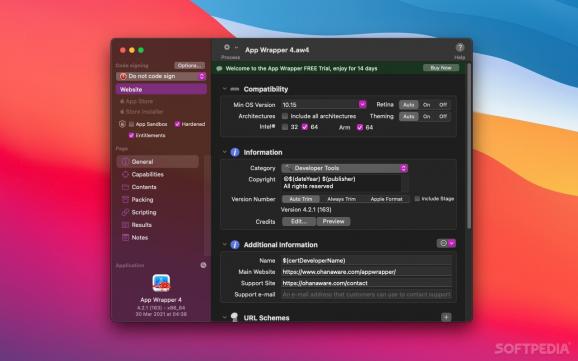Open the dropdown arrow beside Process gear
The width and height of the screenshot is (578, 361).
(236, 47)
